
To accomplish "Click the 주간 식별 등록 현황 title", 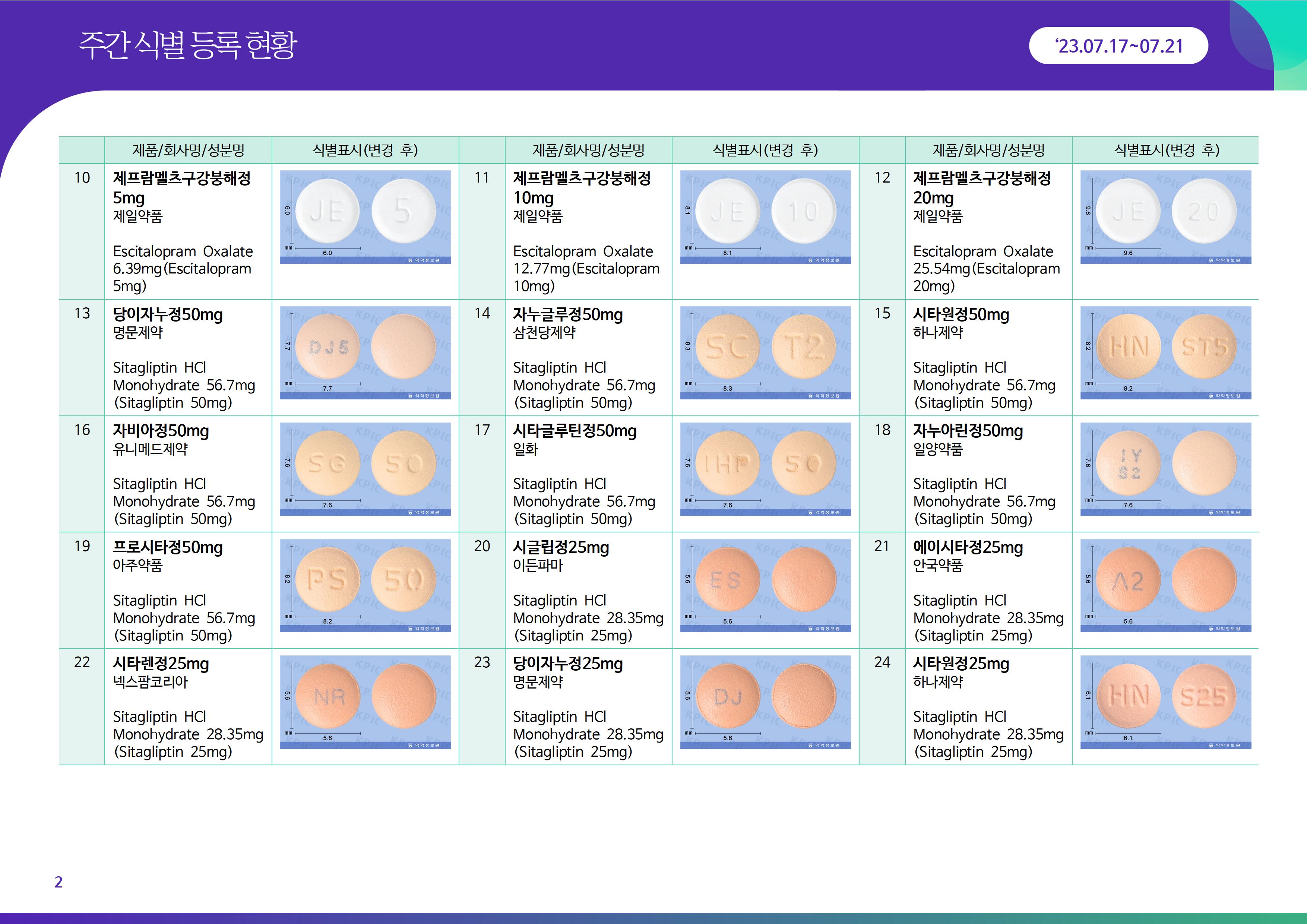I will pyautogui.click(x=188, y=45).
